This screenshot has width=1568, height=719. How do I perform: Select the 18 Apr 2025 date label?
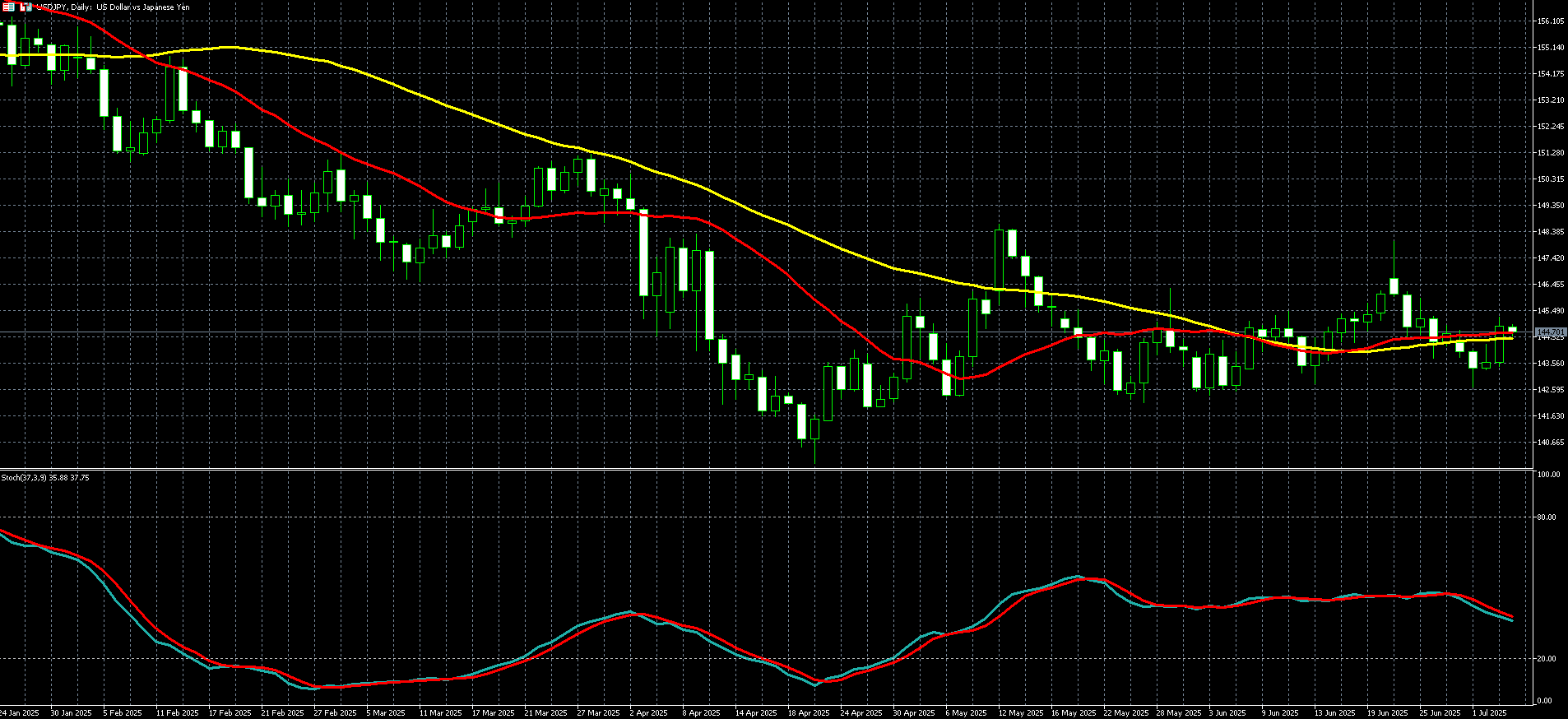(x=808, y=713)
